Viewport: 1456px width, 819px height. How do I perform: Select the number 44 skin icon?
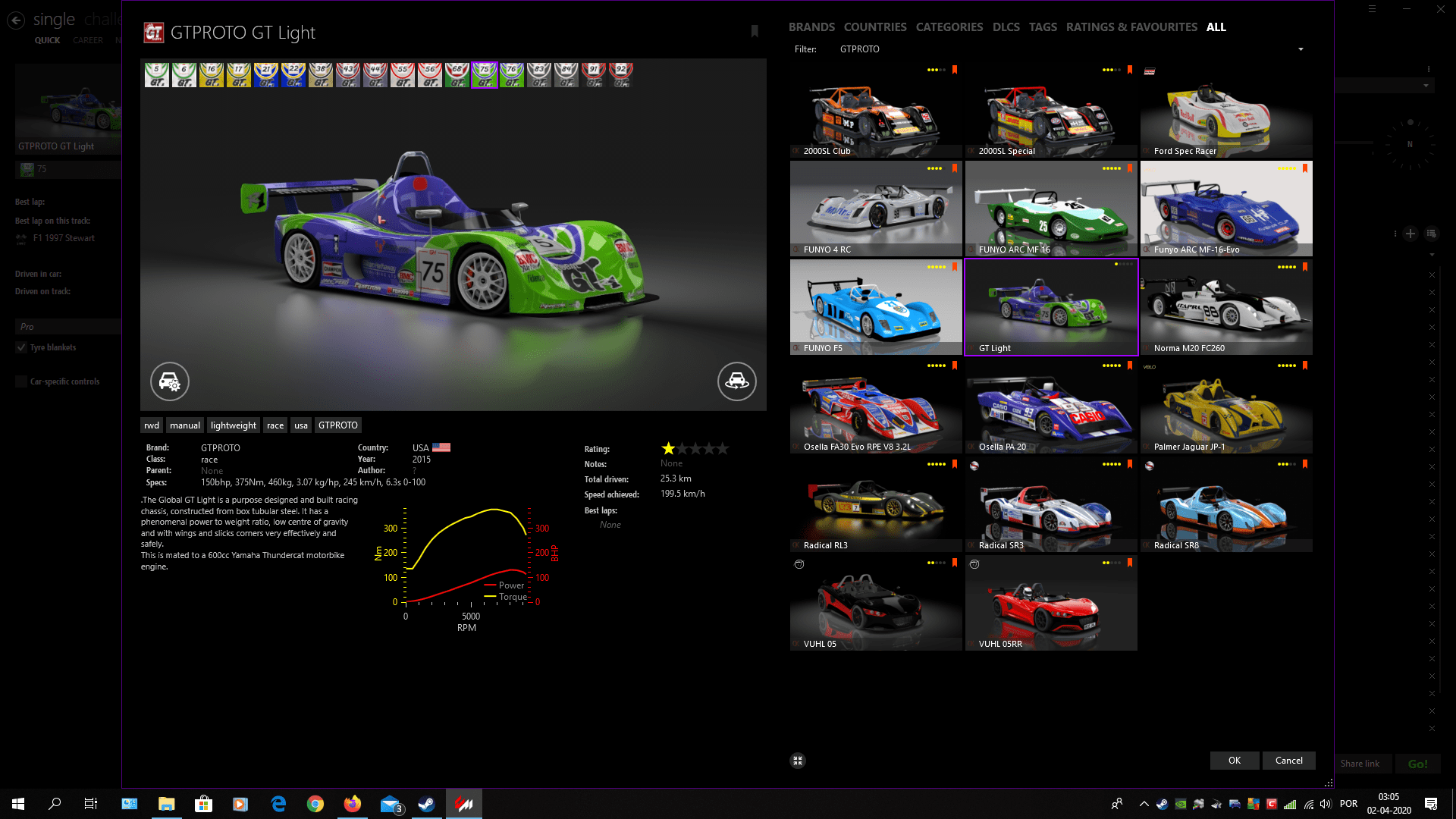(x=375, y=75)
